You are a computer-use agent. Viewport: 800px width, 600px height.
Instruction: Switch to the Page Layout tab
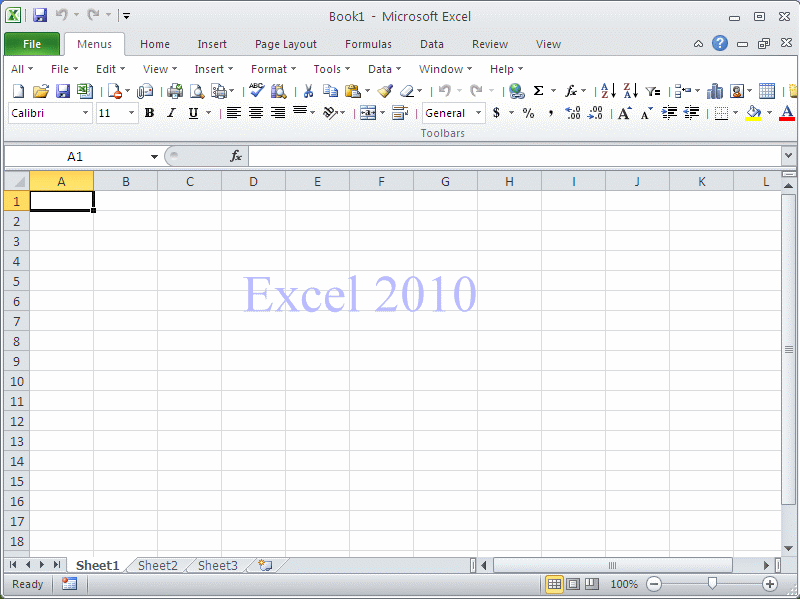[286, 44]
